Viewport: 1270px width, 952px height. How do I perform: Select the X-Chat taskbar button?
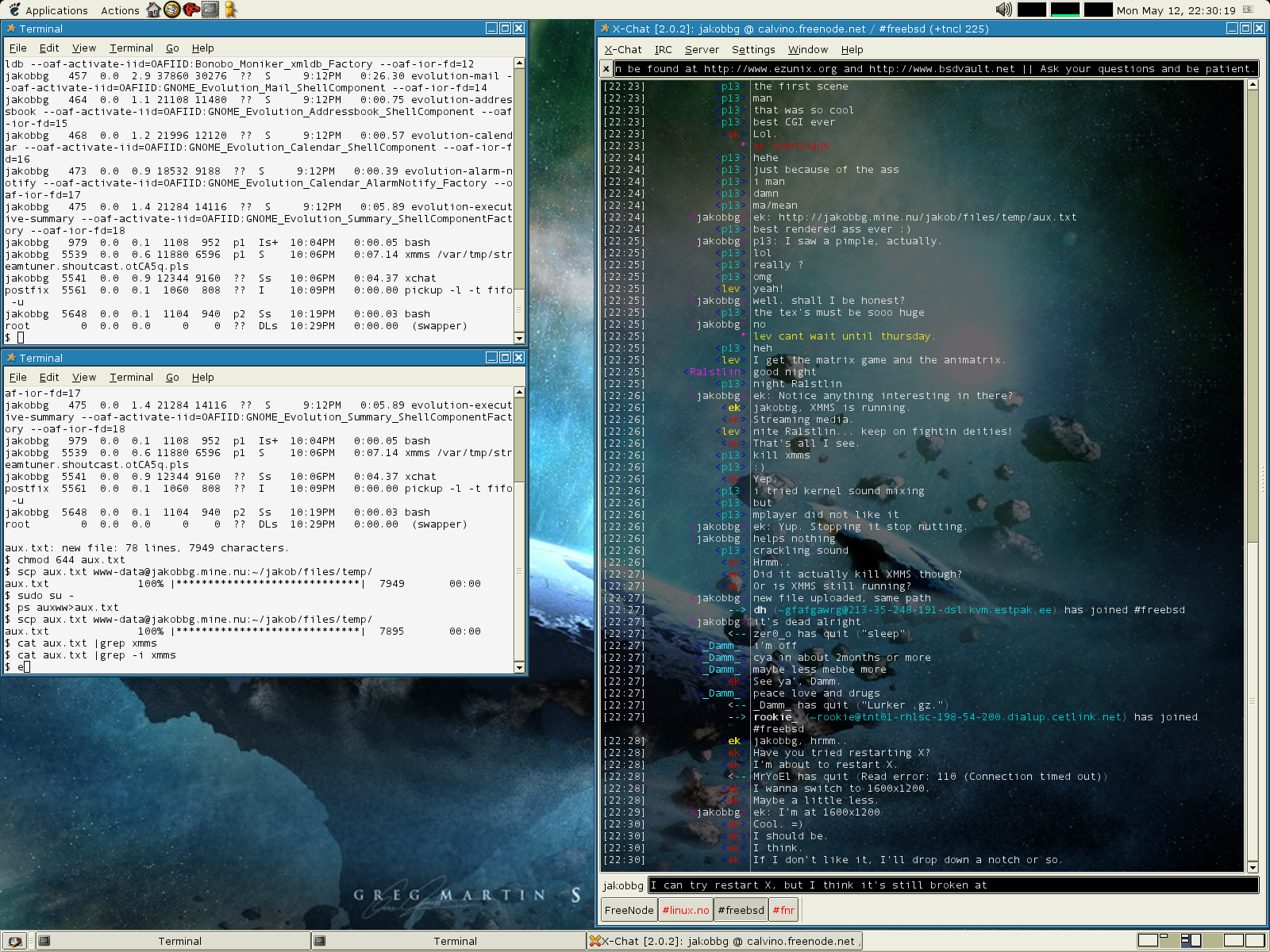pos(724,941)
